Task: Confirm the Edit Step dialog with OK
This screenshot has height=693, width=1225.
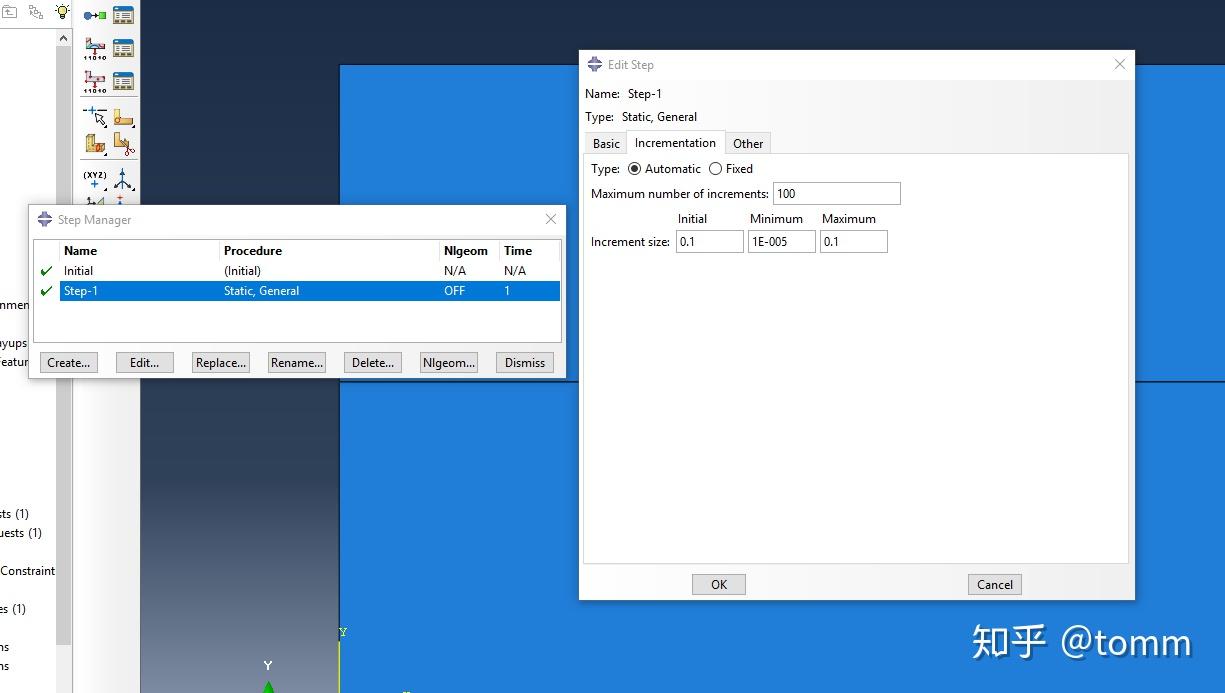Action: (718, 584)
